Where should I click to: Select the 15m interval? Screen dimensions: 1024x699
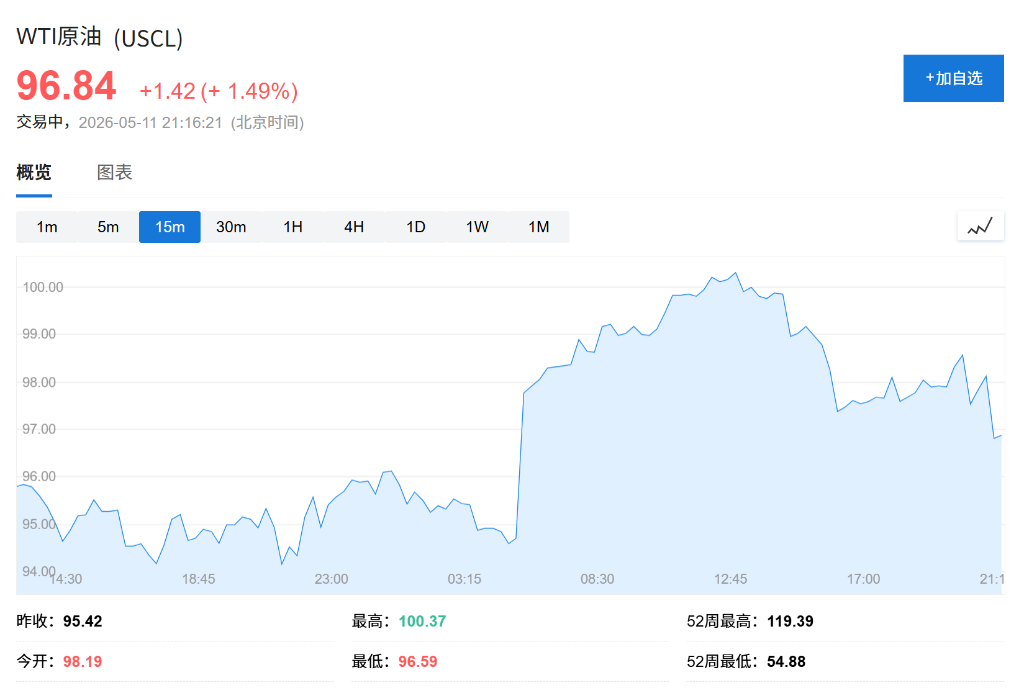(x=170, y=227)
